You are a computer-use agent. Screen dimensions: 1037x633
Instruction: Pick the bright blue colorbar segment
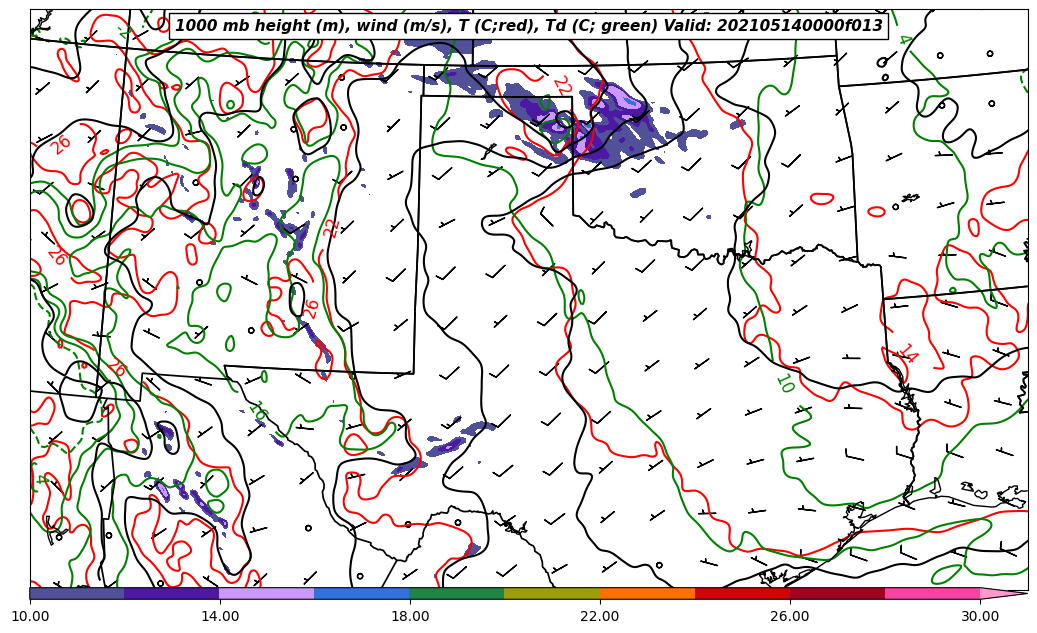(x=361, y=593)
